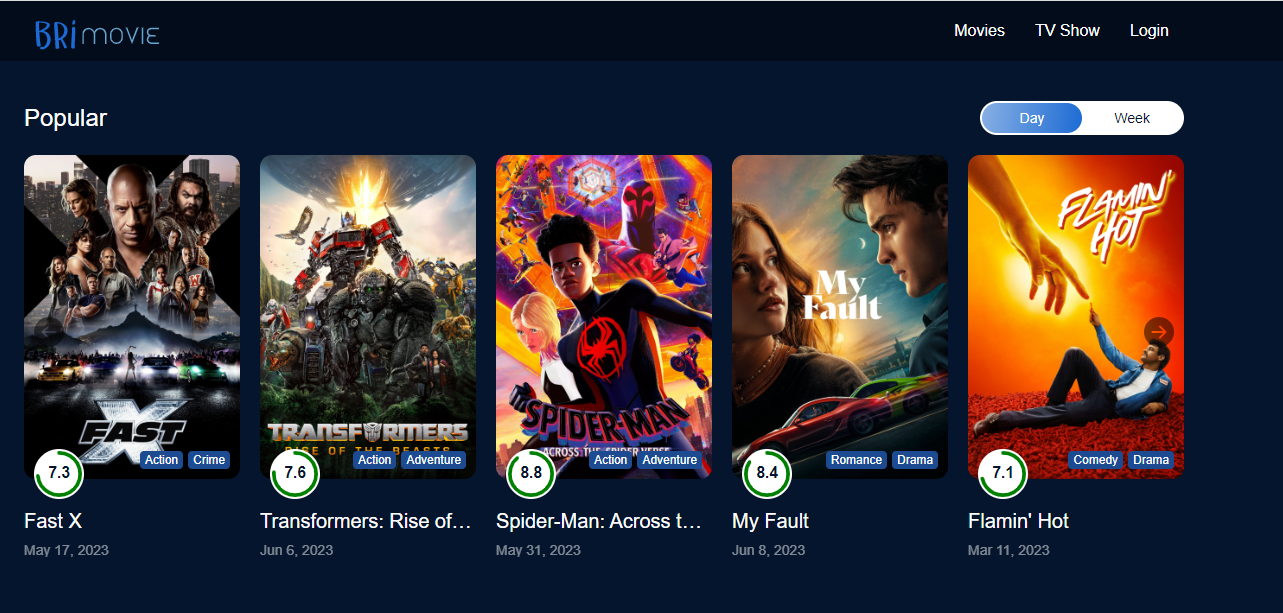Click the left carousel arrow
This screenshot has width=1283, height=613.
[49, 332]
